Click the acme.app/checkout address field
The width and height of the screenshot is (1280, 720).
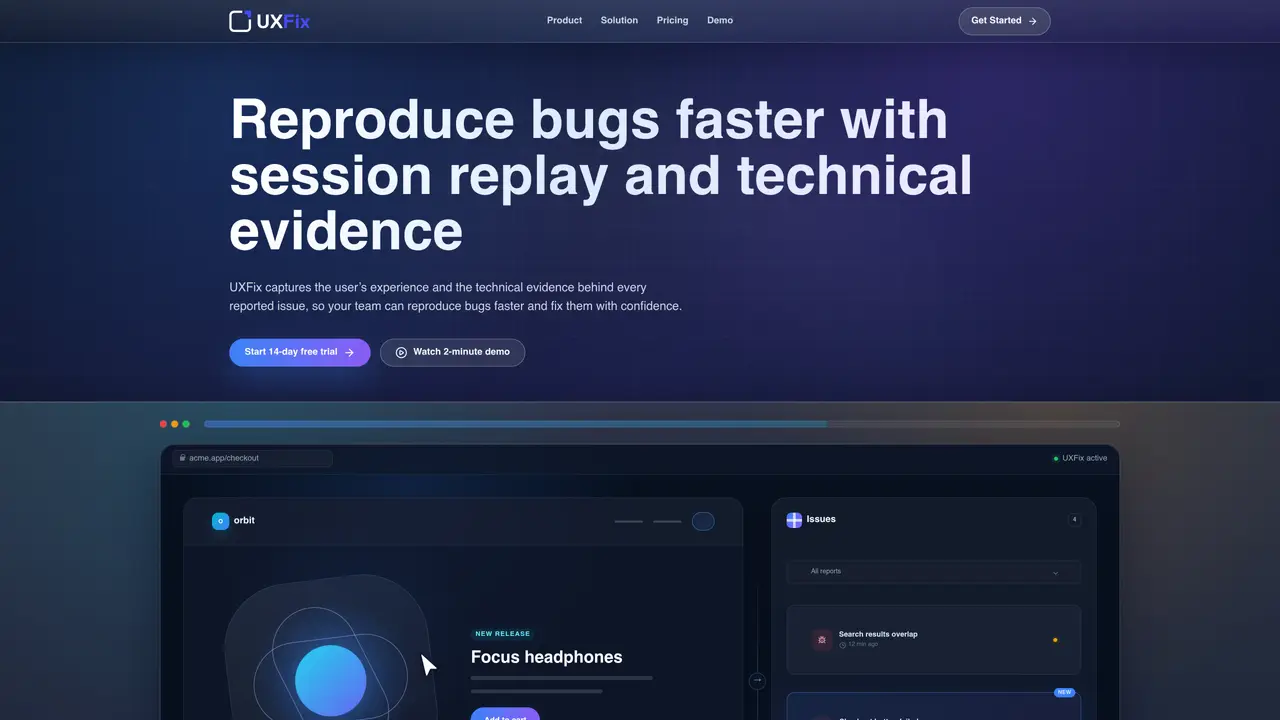(x=252, y=458)
